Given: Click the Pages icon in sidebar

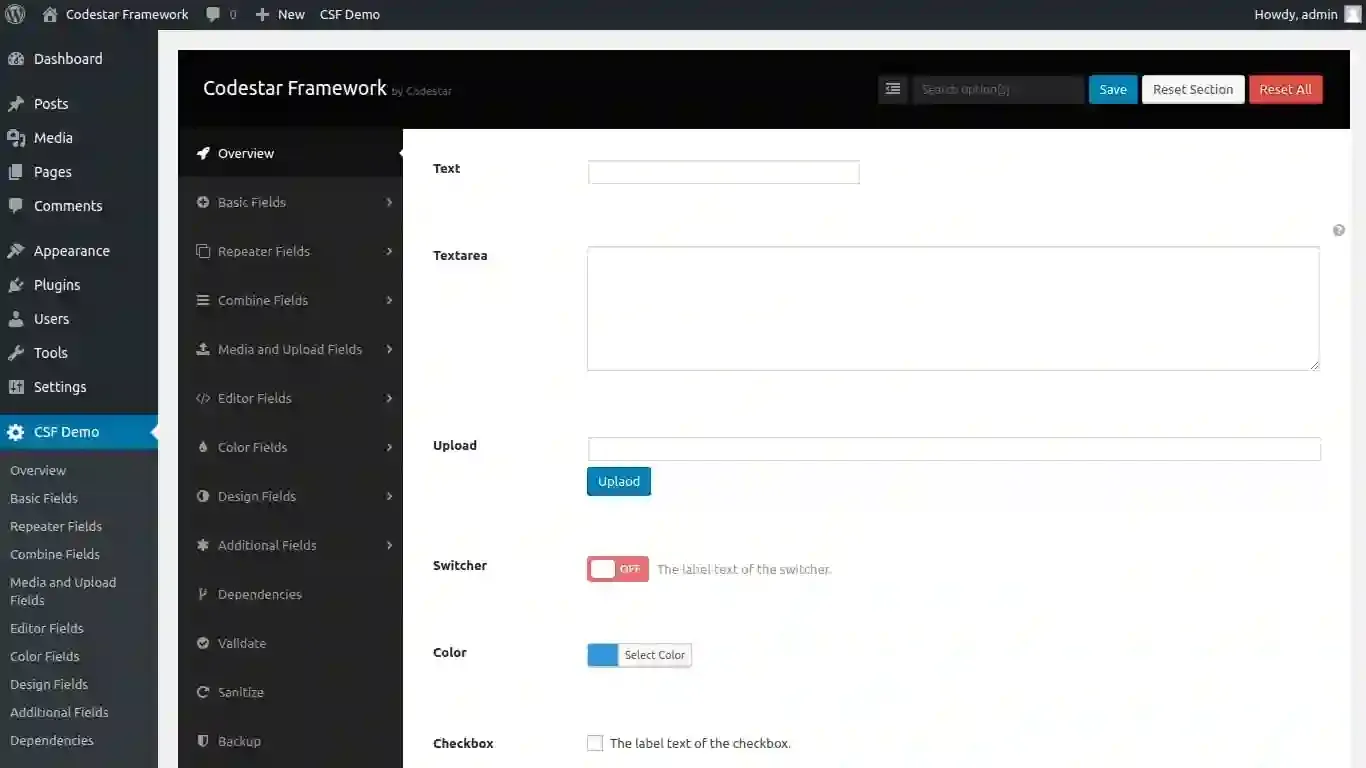Looking at the screenshot, I should pyautogui.click(x=16, y=172).
